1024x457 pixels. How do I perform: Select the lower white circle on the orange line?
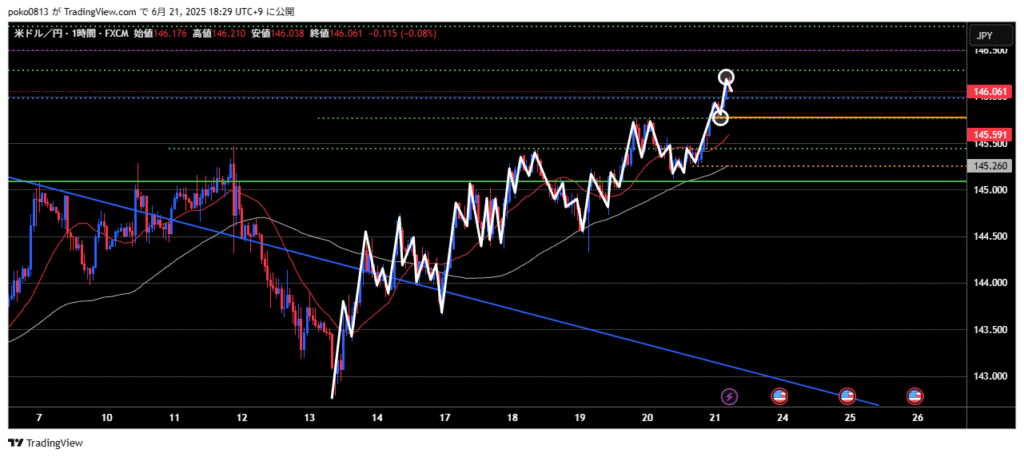[719, 118]
